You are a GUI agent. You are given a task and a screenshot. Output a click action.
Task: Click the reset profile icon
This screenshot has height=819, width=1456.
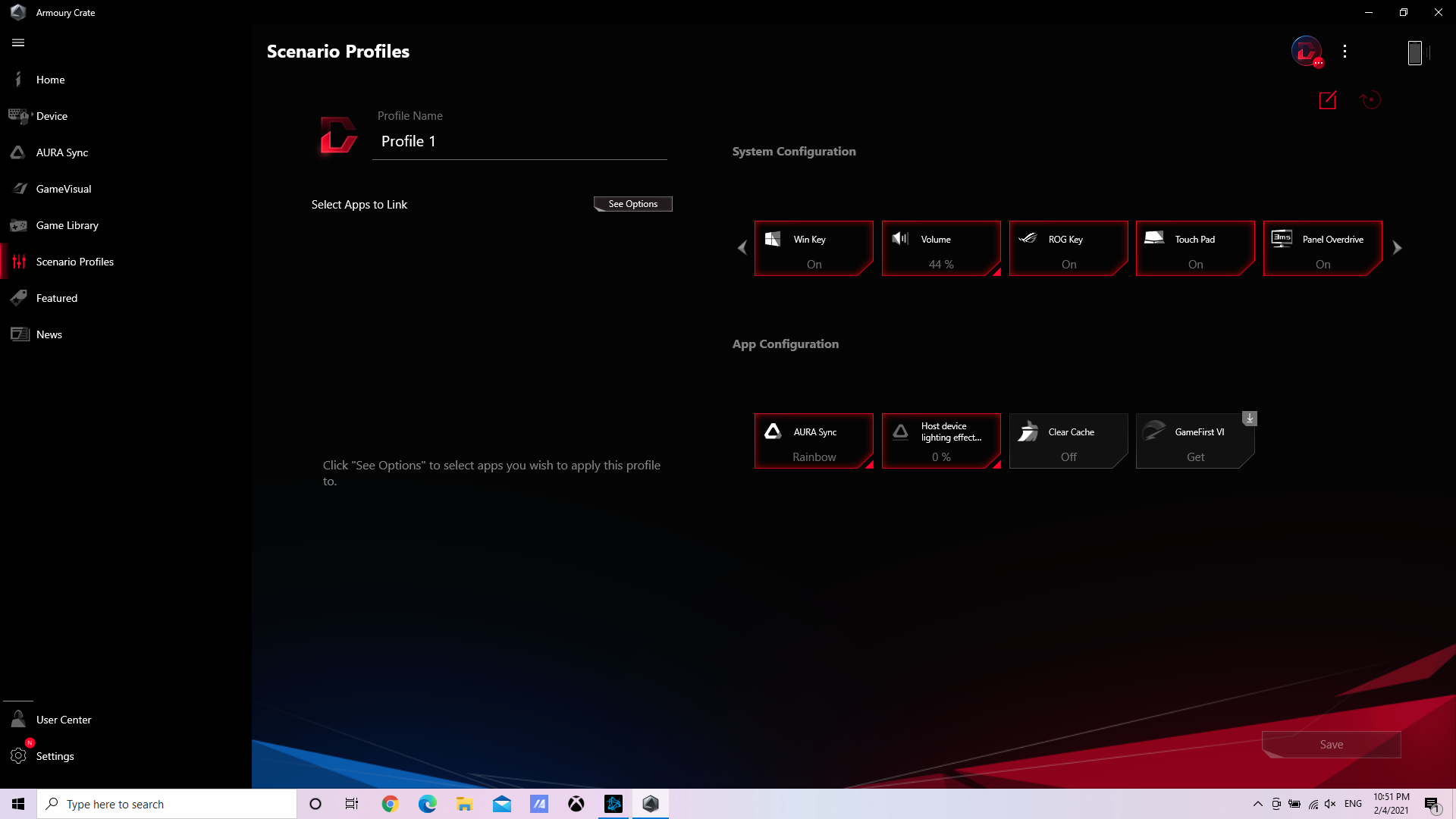point(1370,100)
